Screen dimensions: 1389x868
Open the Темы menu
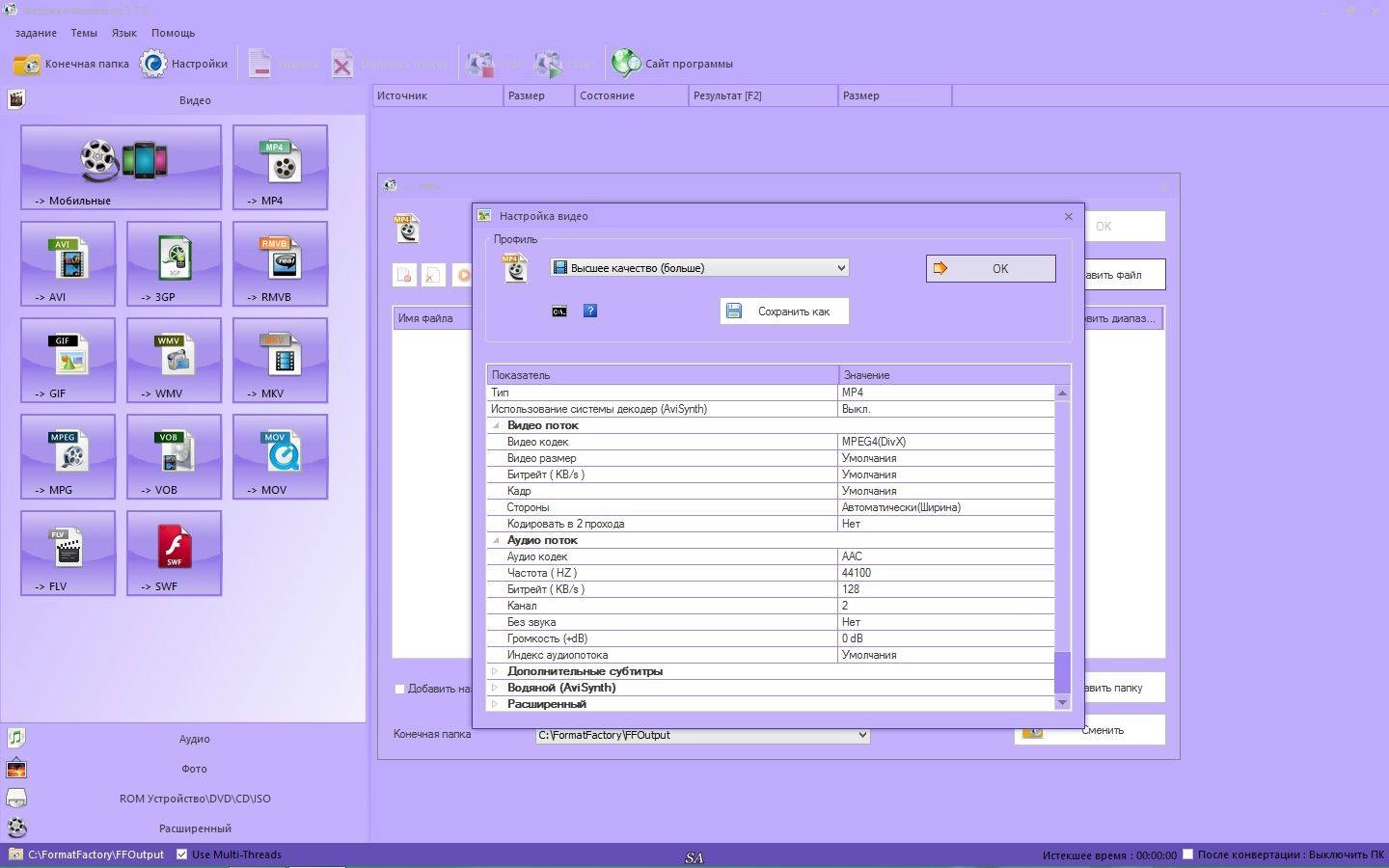pos(84,33)
